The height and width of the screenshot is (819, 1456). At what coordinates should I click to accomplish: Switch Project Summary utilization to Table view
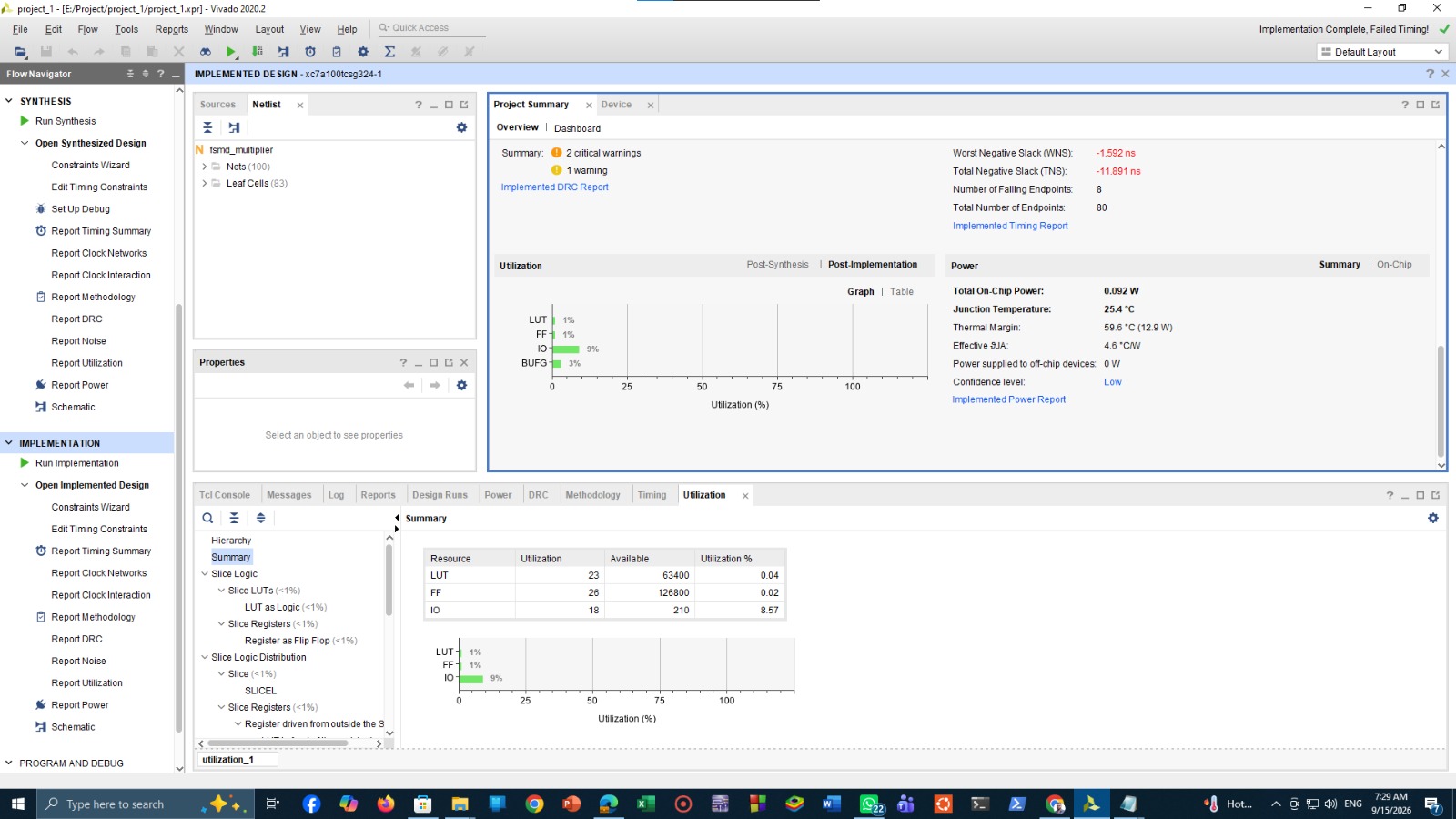[902, 292]
